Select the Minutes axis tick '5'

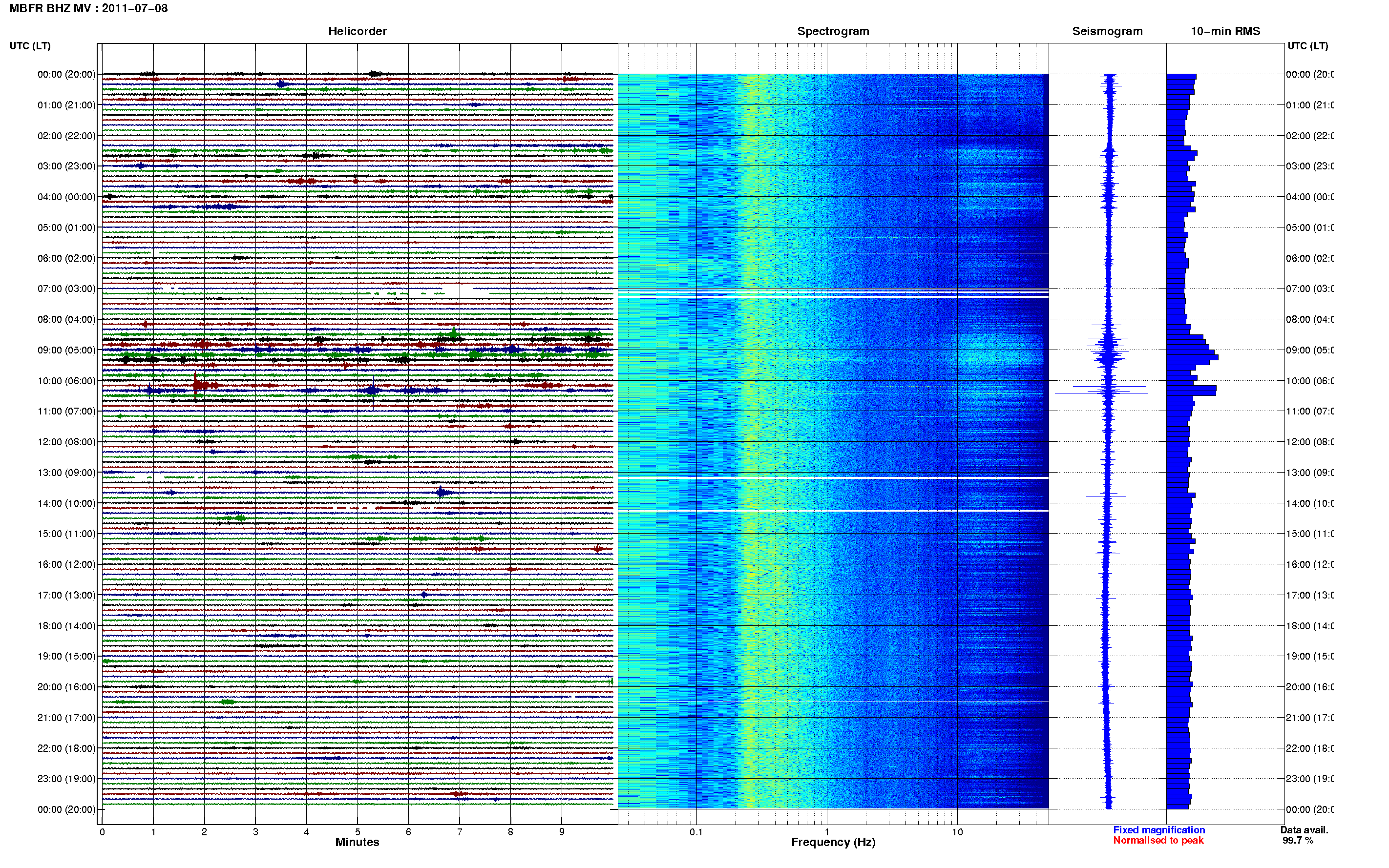(357, 832)
